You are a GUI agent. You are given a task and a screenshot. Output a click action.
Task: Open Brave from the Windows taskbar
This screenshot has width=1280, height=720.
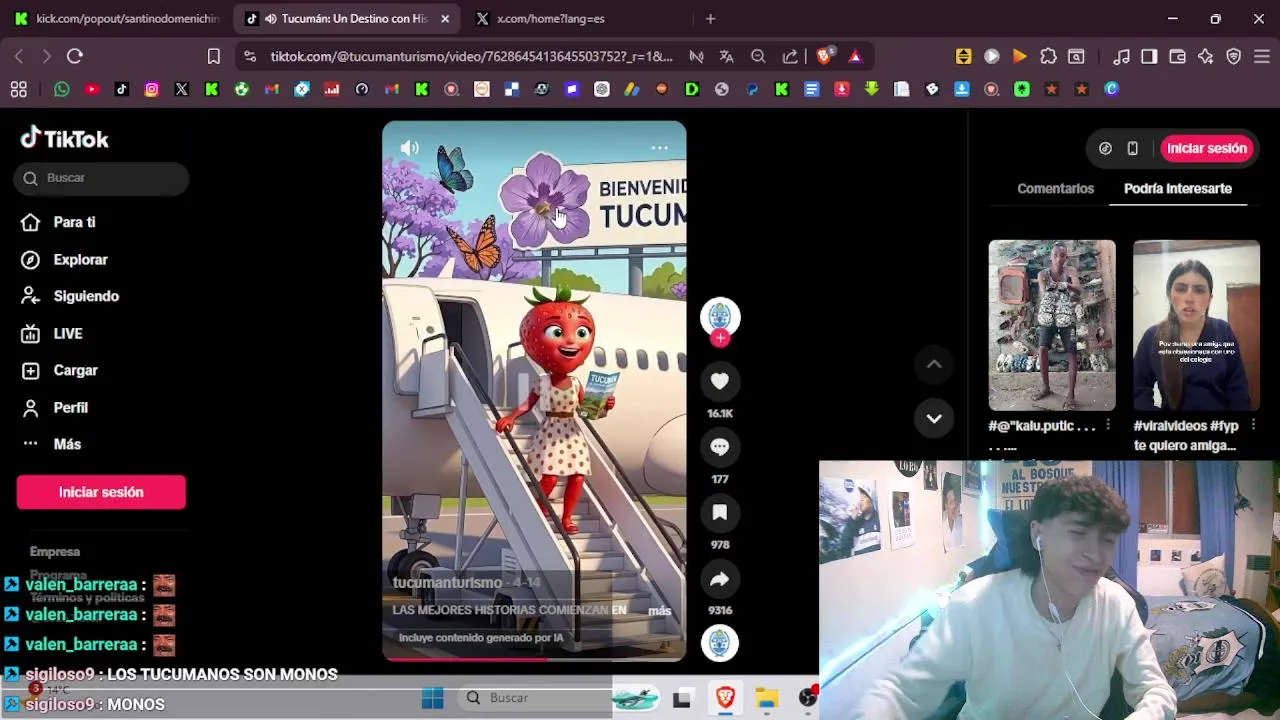click(x=725, y=698)
